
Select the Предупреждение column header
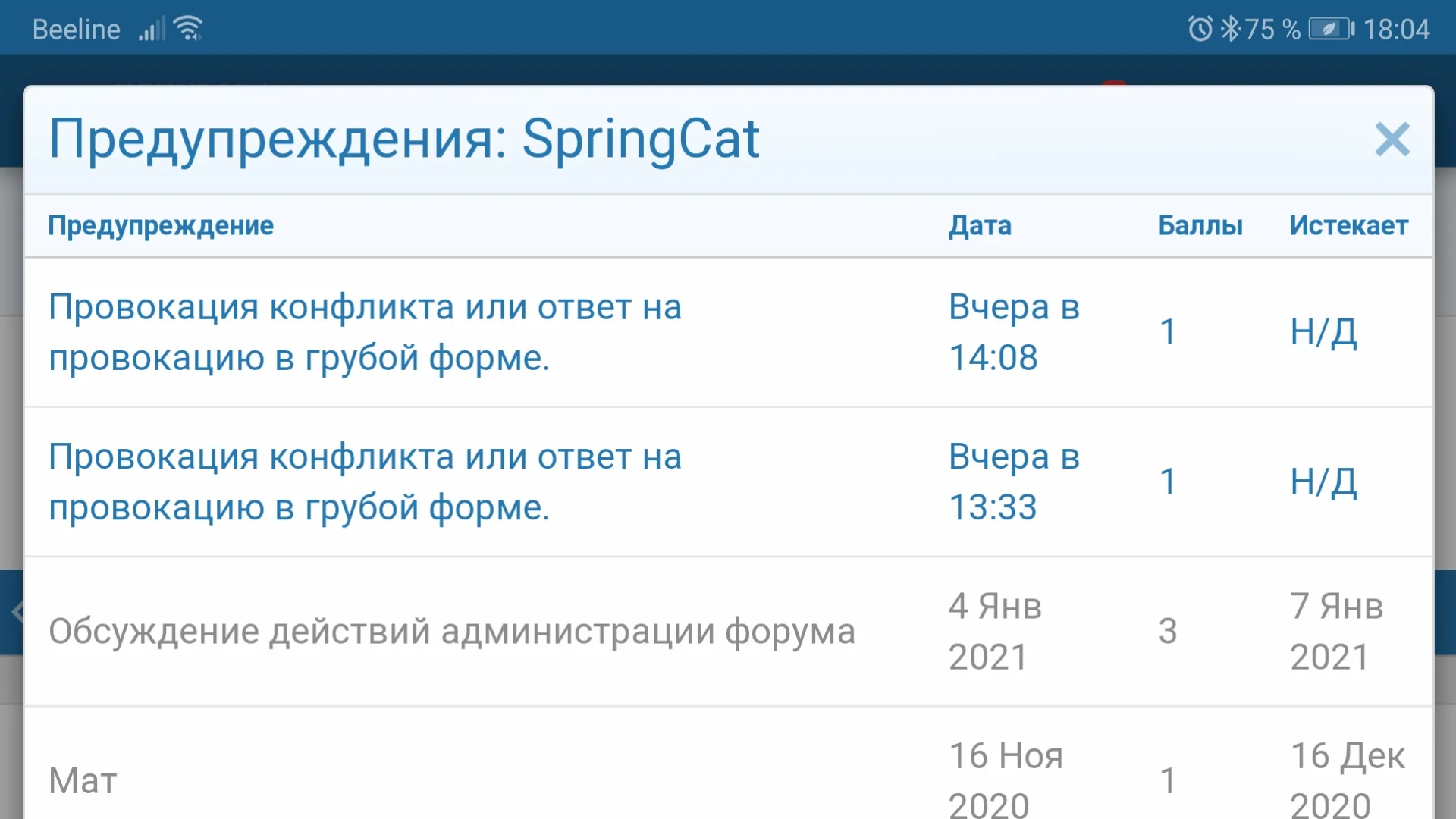(x=162, y=225)
